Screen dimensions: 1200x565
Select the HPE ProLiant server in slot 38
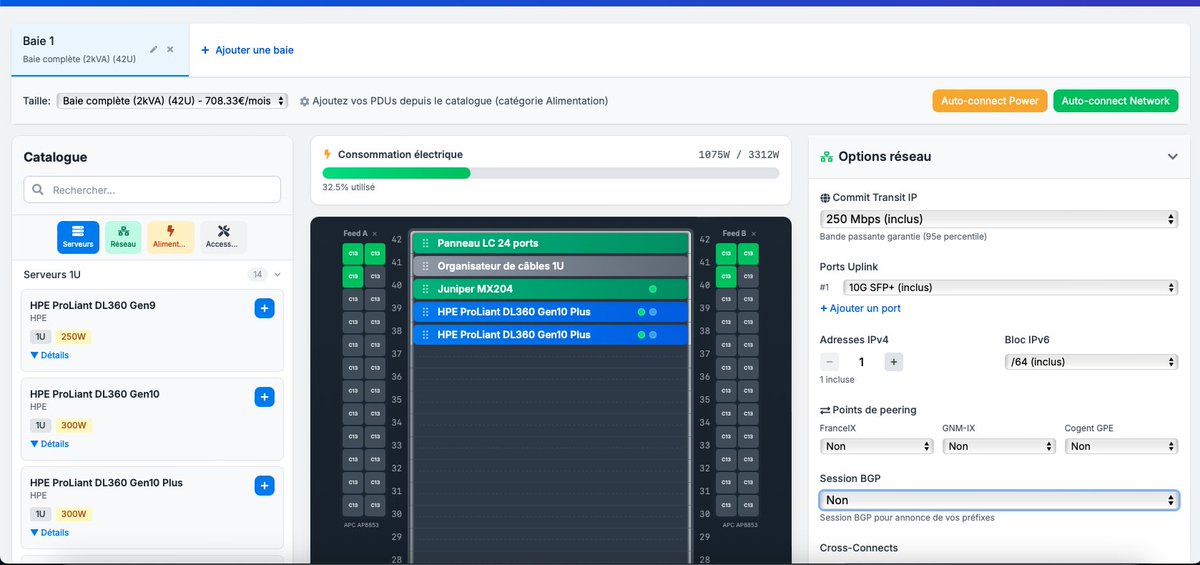coord(551,335)
